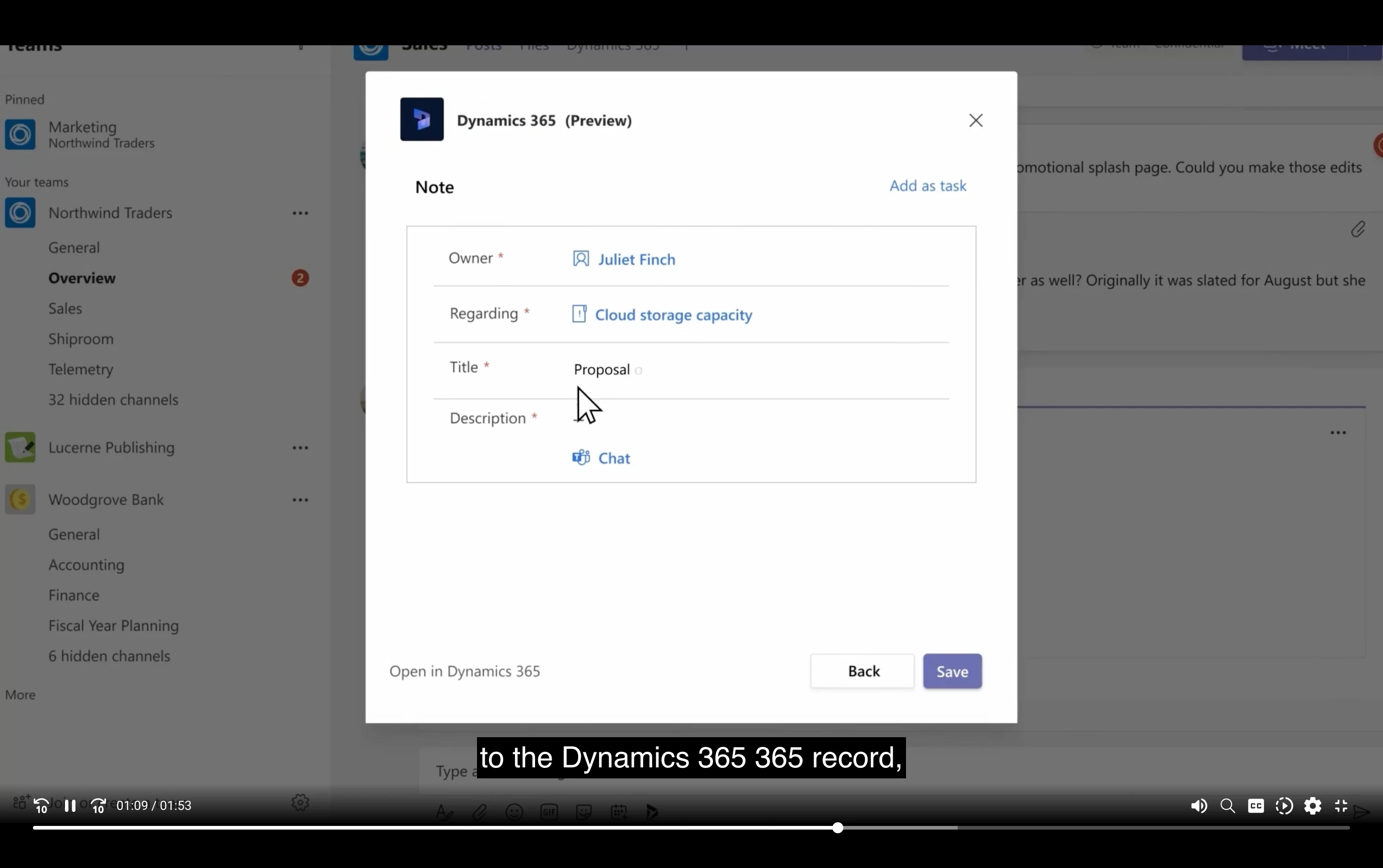Open the Shiproom channel

pos(81,339)
